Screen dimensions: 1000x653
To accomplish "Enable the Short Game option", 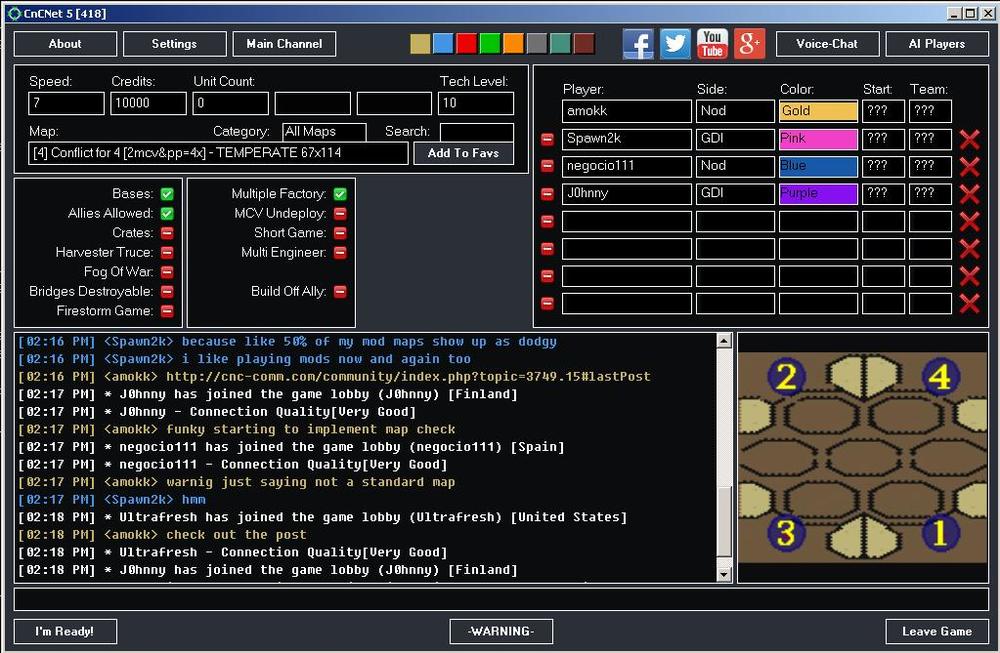I will tap(341, 233).
